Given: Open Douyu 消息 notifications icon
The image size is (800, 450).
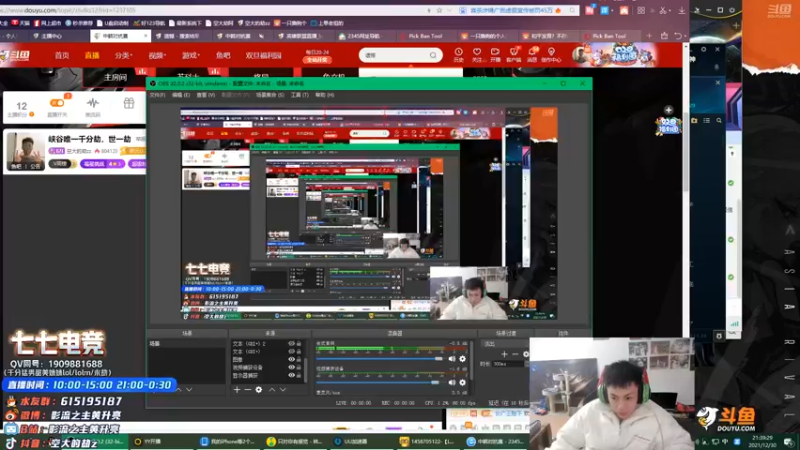Looking at the screenshot, I should [532, 55].
